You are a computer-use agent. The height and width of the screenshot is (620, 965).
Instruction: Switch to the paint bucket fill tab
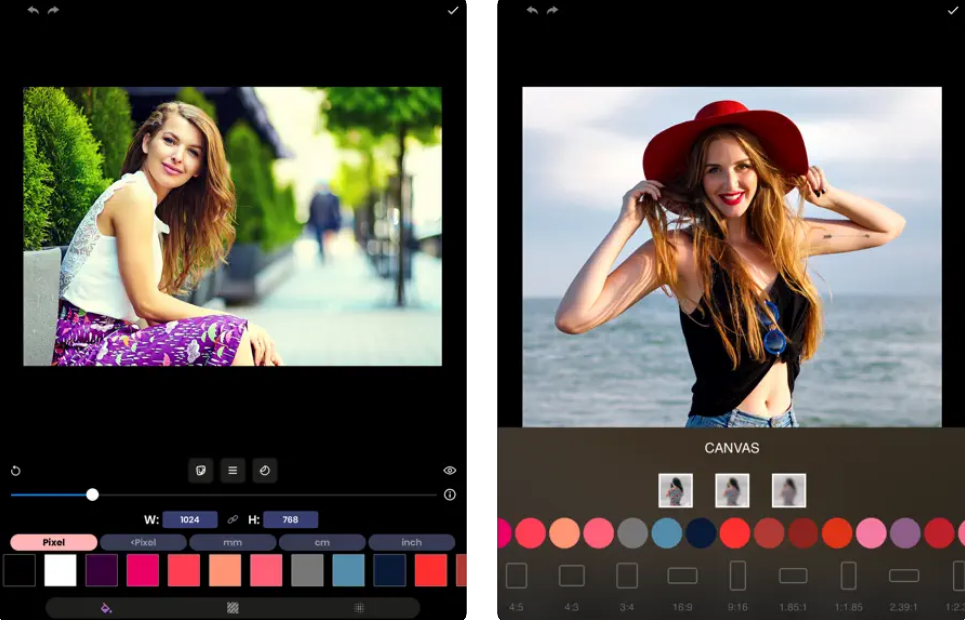(x=106, y=607)
